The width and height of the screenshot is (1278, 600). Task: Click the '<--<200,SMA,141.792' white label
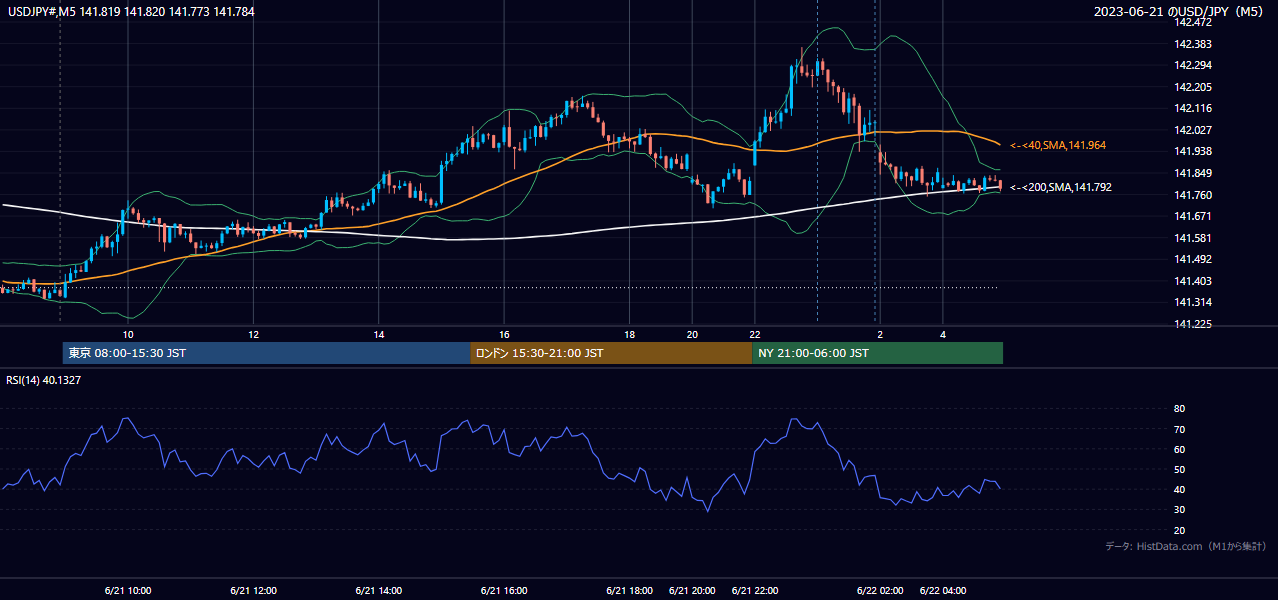(1060, 187)
